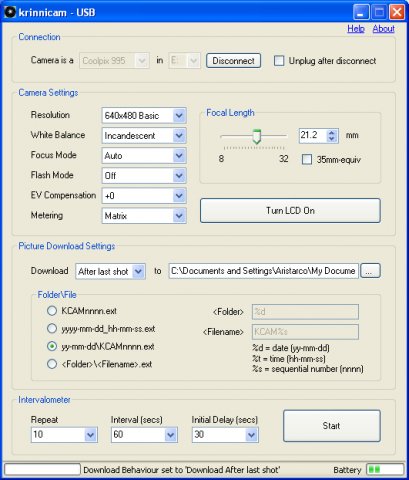Screen dimensions: 409x480
Task: Click the 'Download Behaviour set to' status text
Action: (182, 470)
